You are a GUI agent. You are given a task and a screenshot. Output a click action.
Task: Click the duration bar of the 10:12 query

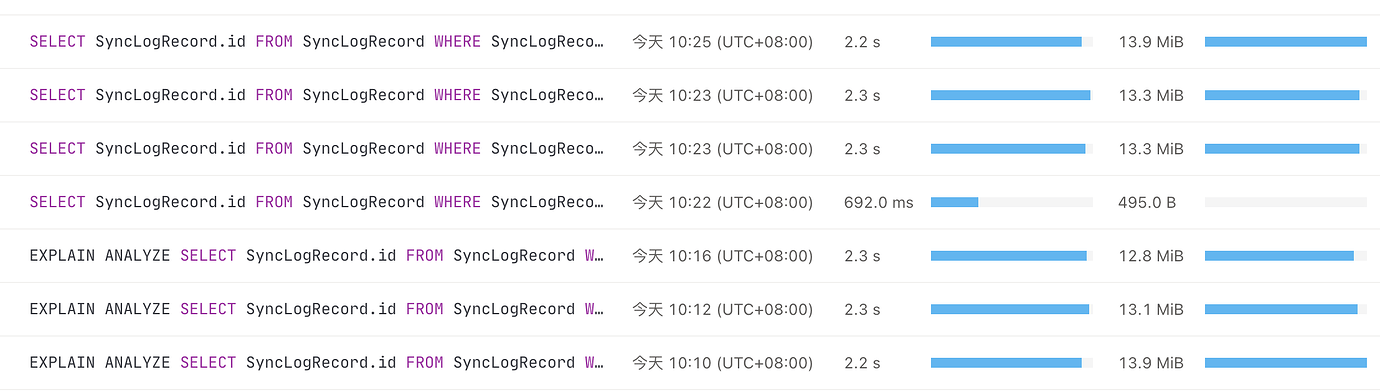coord(1011,309)
